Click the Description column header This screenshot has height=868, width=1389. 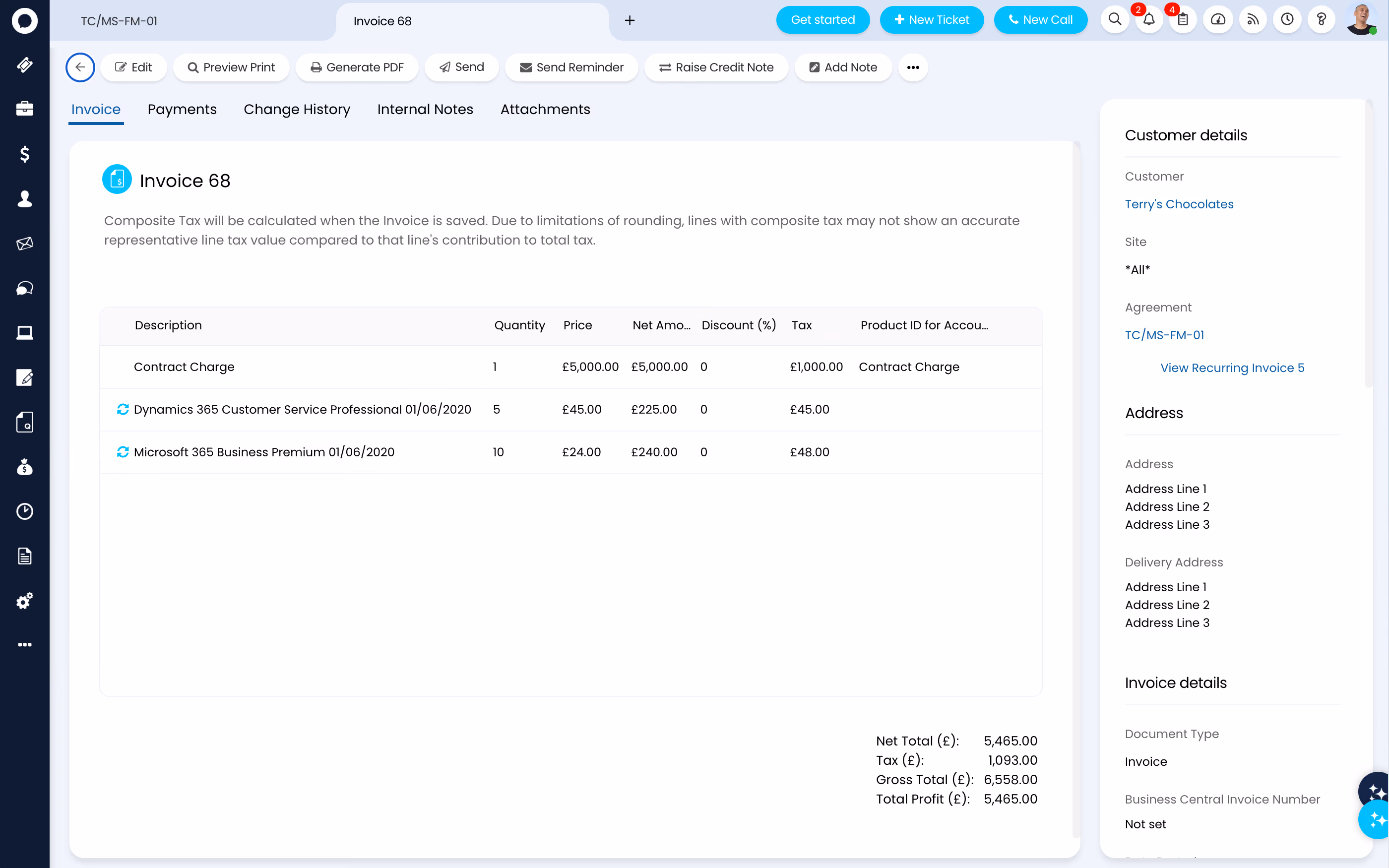[168, 325]
